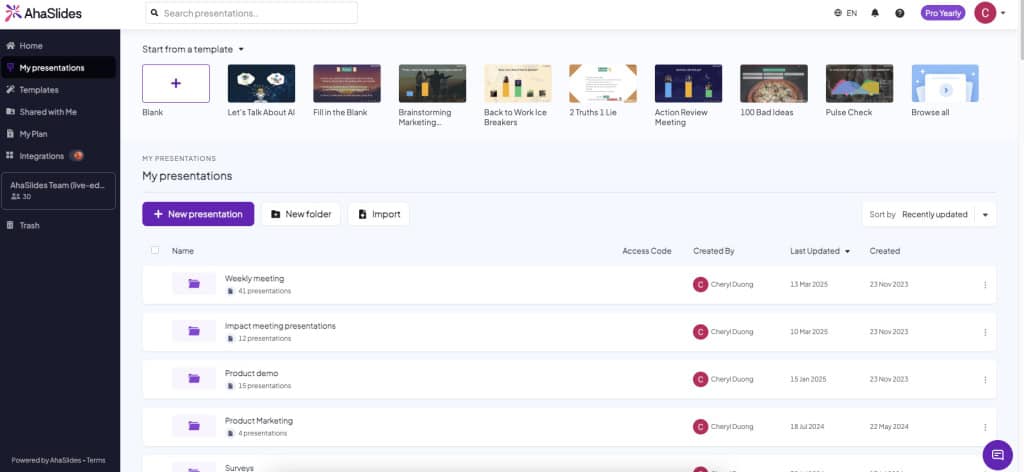
Task: Click the Name column header
Action: [183, 251]
